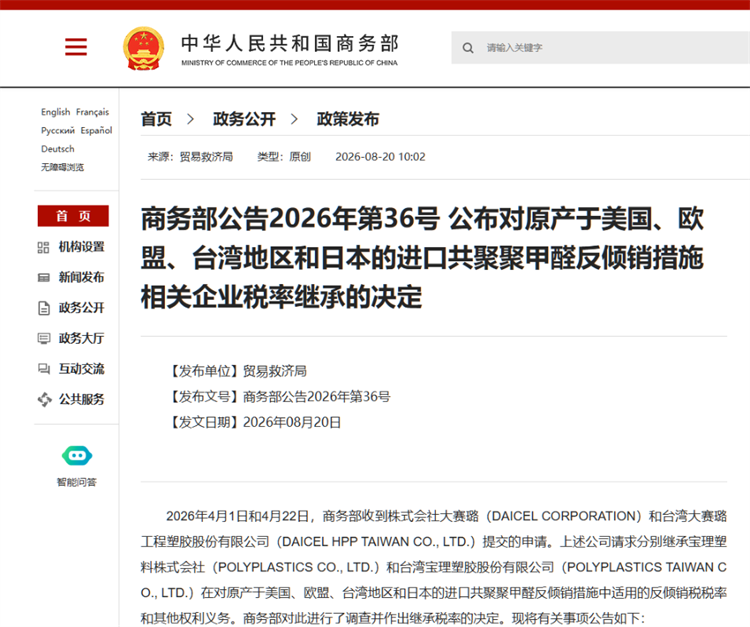The image size is (750, 627).
Task: Click the 政务公开 document icon
Action: (44, 308)
